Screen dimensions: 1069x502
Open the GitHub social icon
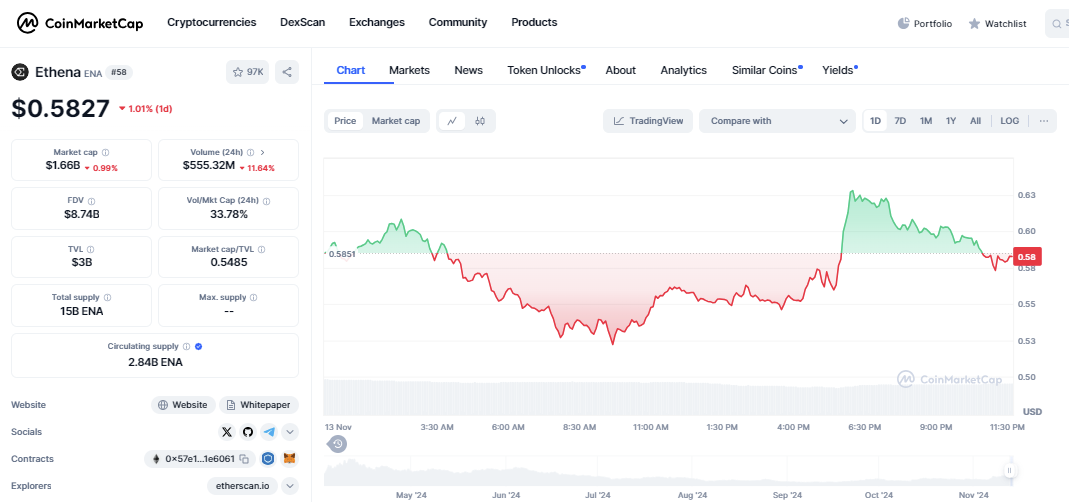click(x=247, y=432)
